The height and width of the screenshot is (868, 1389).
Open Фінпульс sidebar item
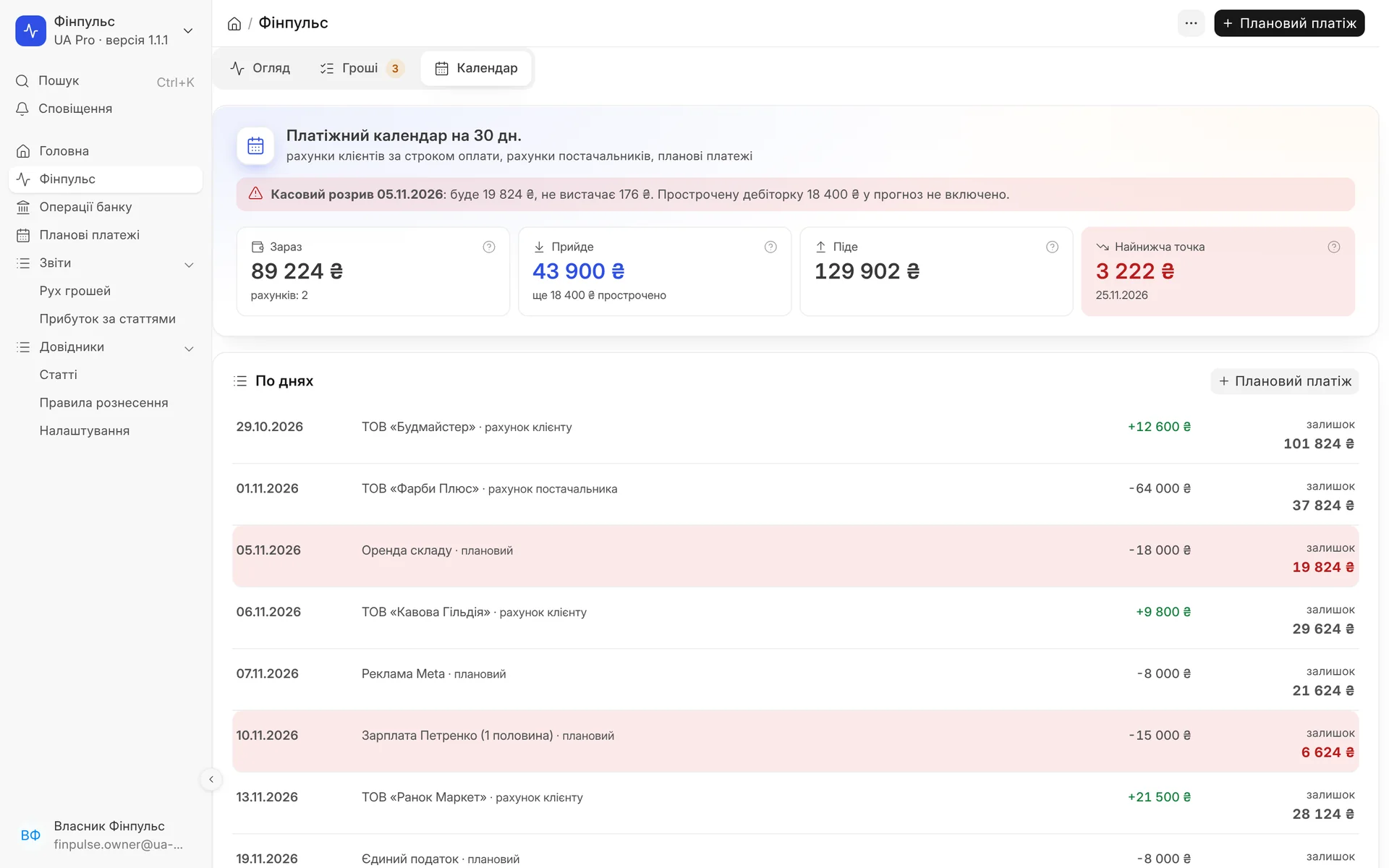click(x=106, y=179)
